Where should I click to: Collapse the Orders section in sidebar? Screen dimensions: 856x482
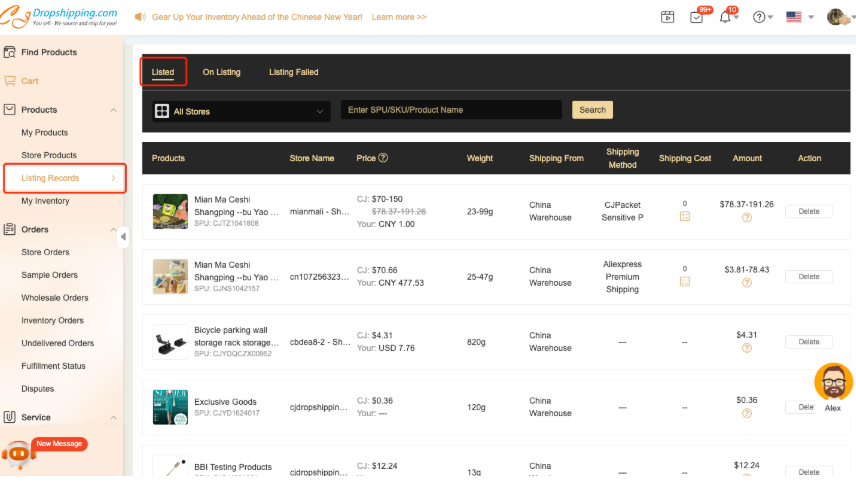(113, 230)
